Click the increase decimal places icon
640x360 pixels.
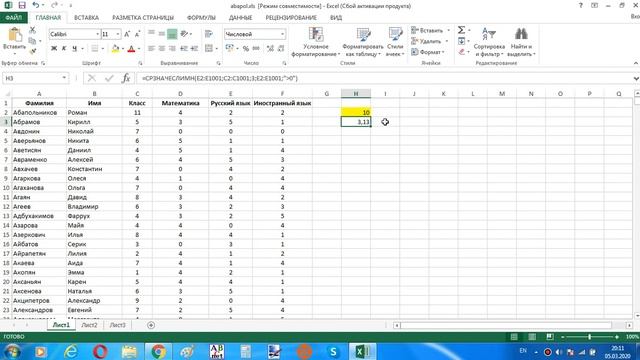270,49
